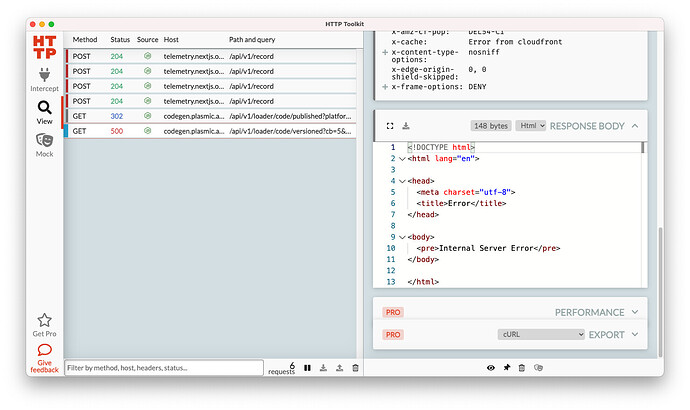Select the GET 500 codegen.plasmic row

point(211,131)
